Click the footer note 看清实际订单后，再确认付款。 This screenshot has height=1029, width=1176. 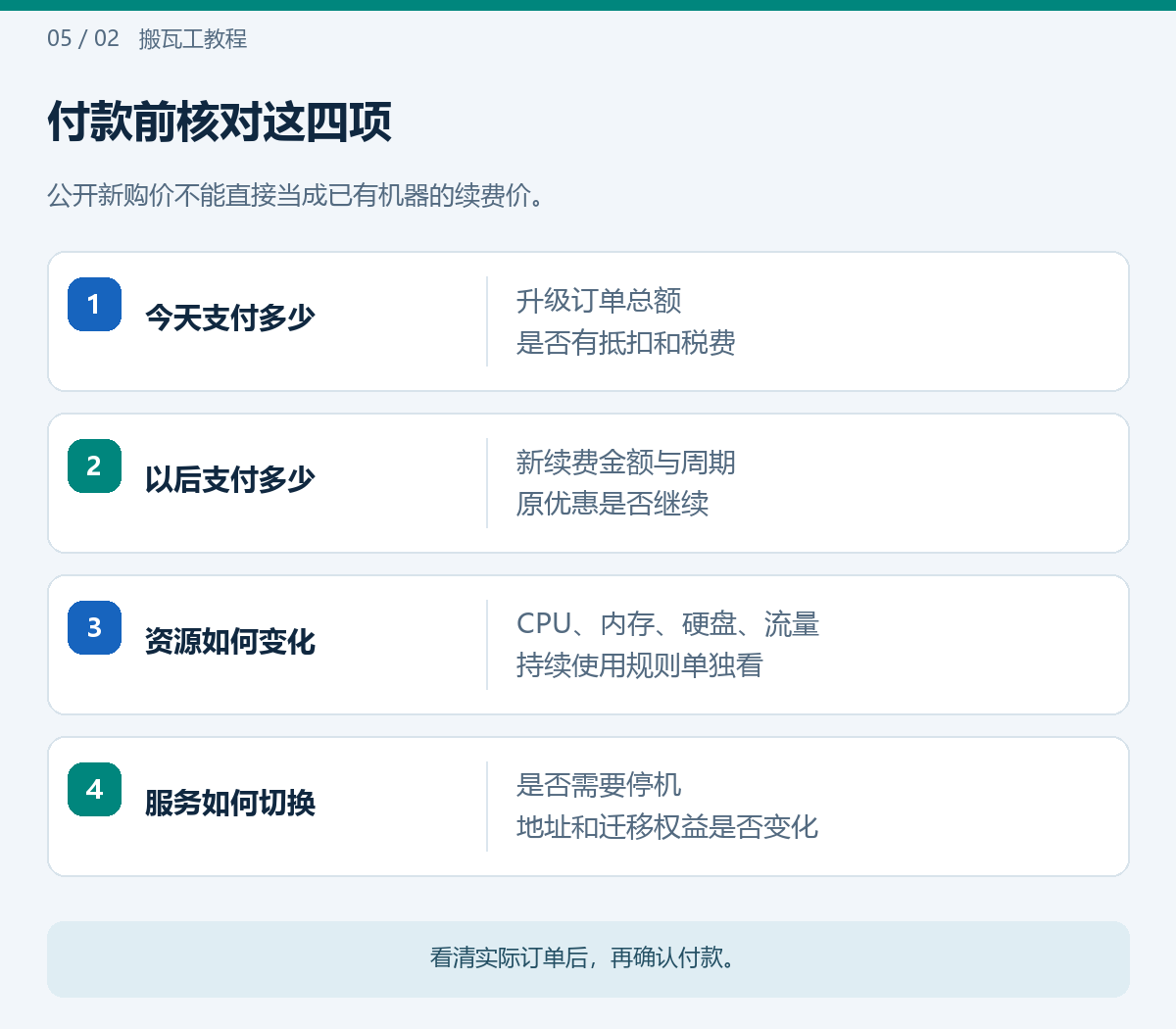[x=584, y=957]
